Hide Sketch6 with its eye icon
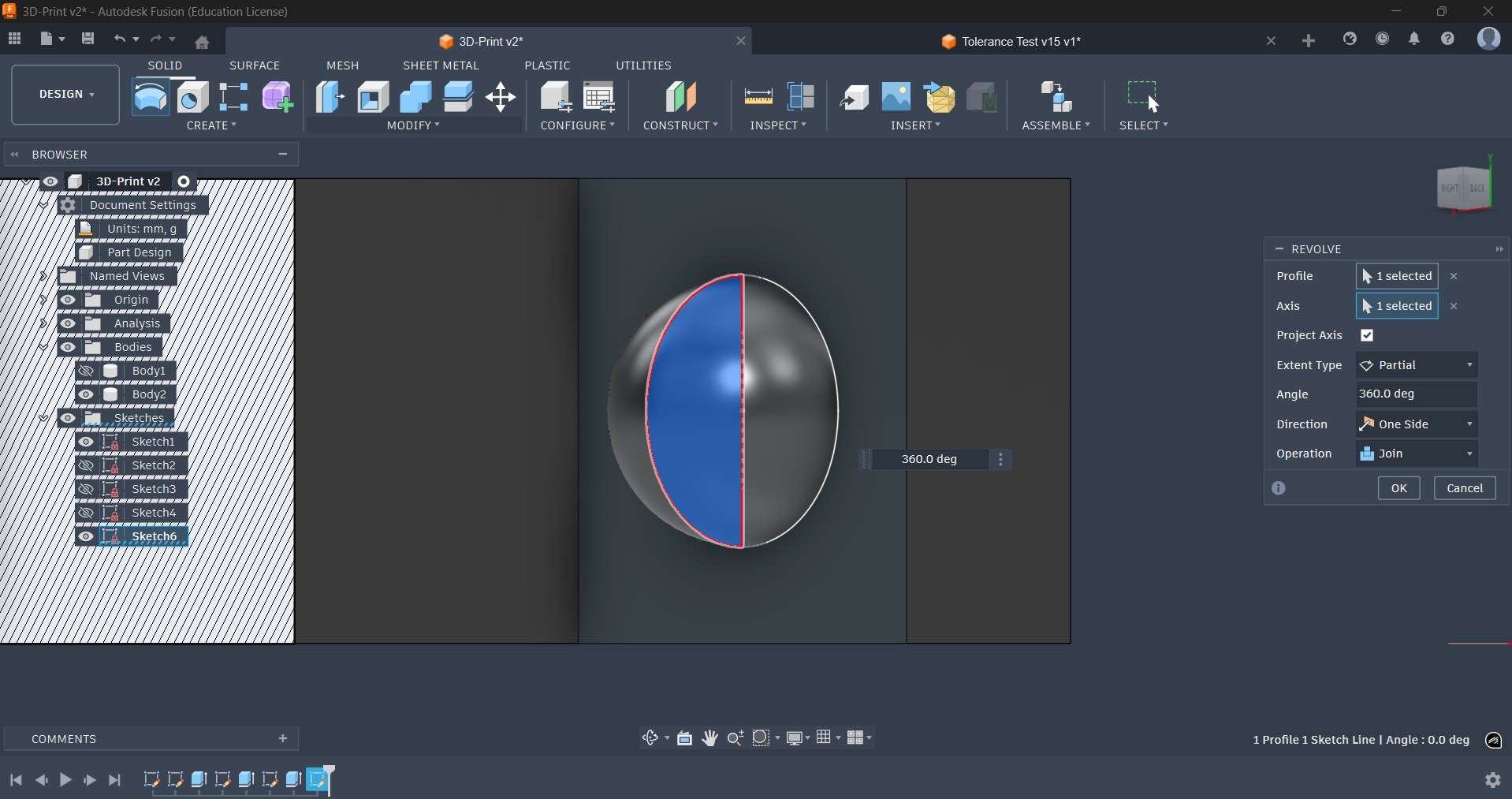The width and height of the screenshot is (1512, 799). tap(87, 536)
